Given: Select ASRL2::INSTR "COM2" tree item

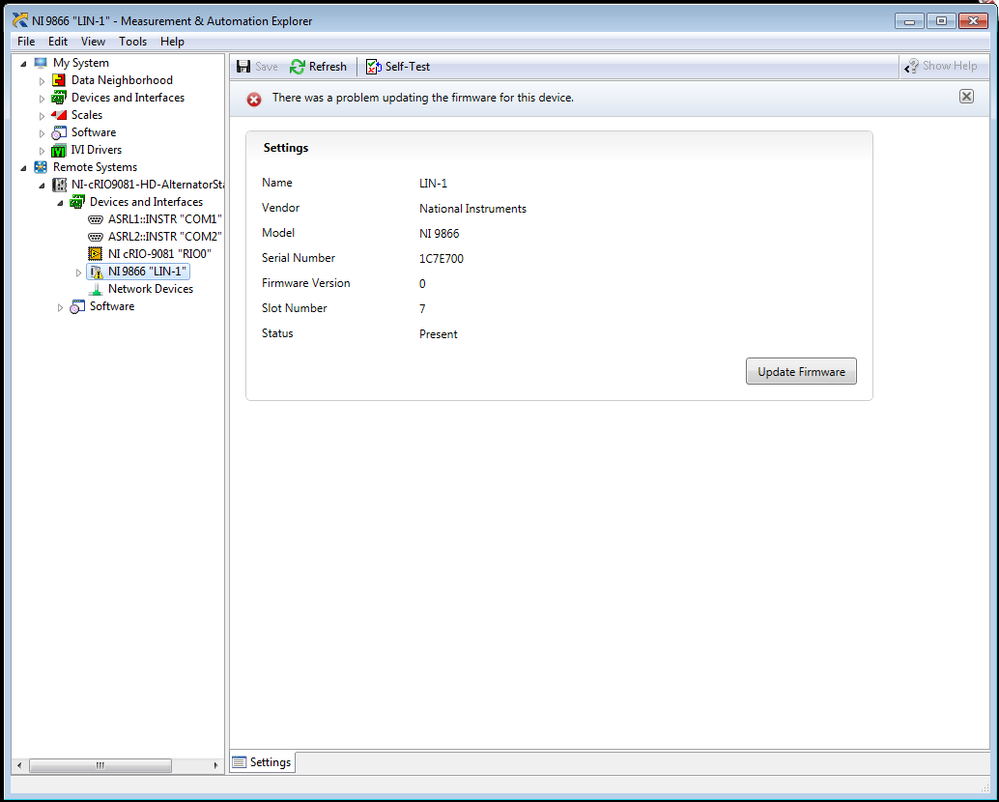Looking at the screenshot, I should click(164, 237).
